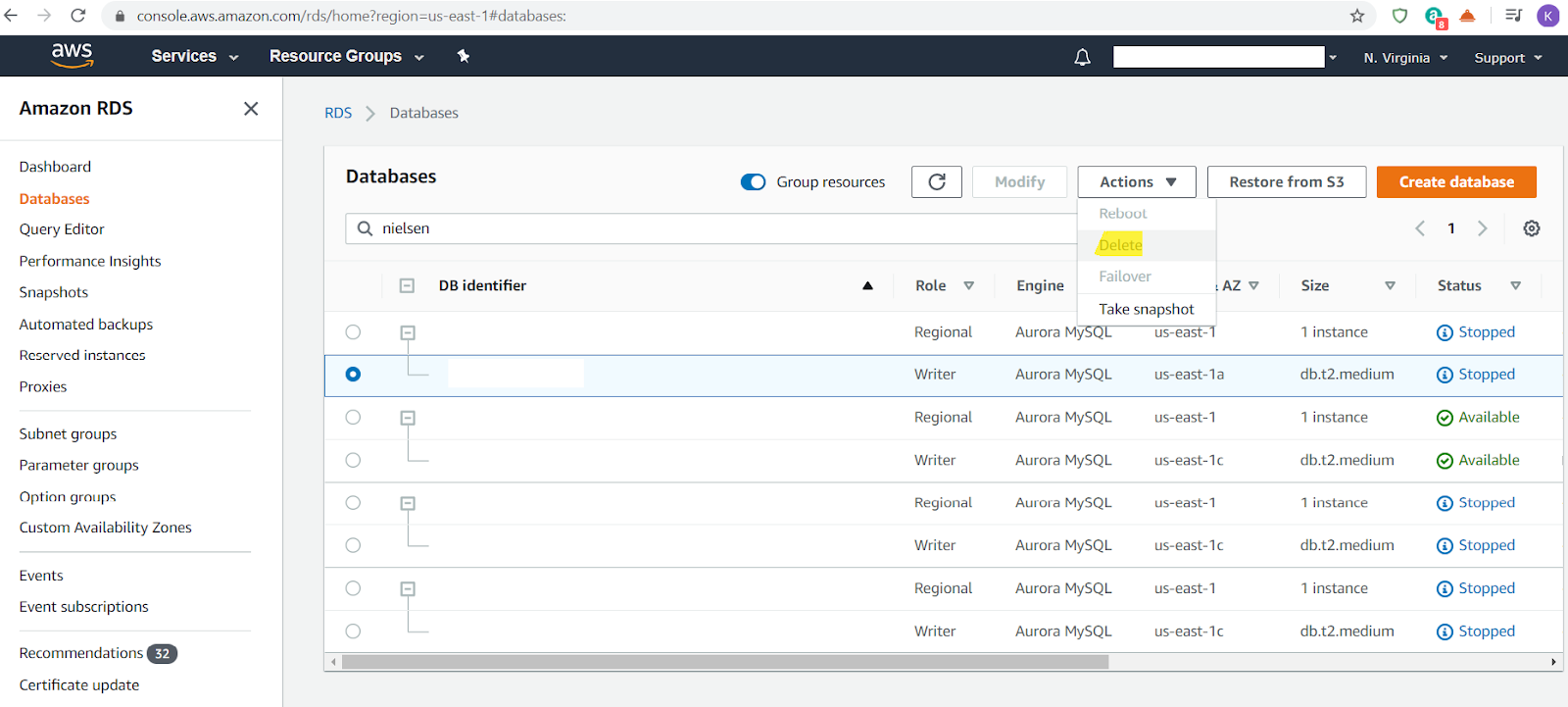1568x707 pixels.
Task: Open Support dropdown menu
Action: pos(1508,58)
